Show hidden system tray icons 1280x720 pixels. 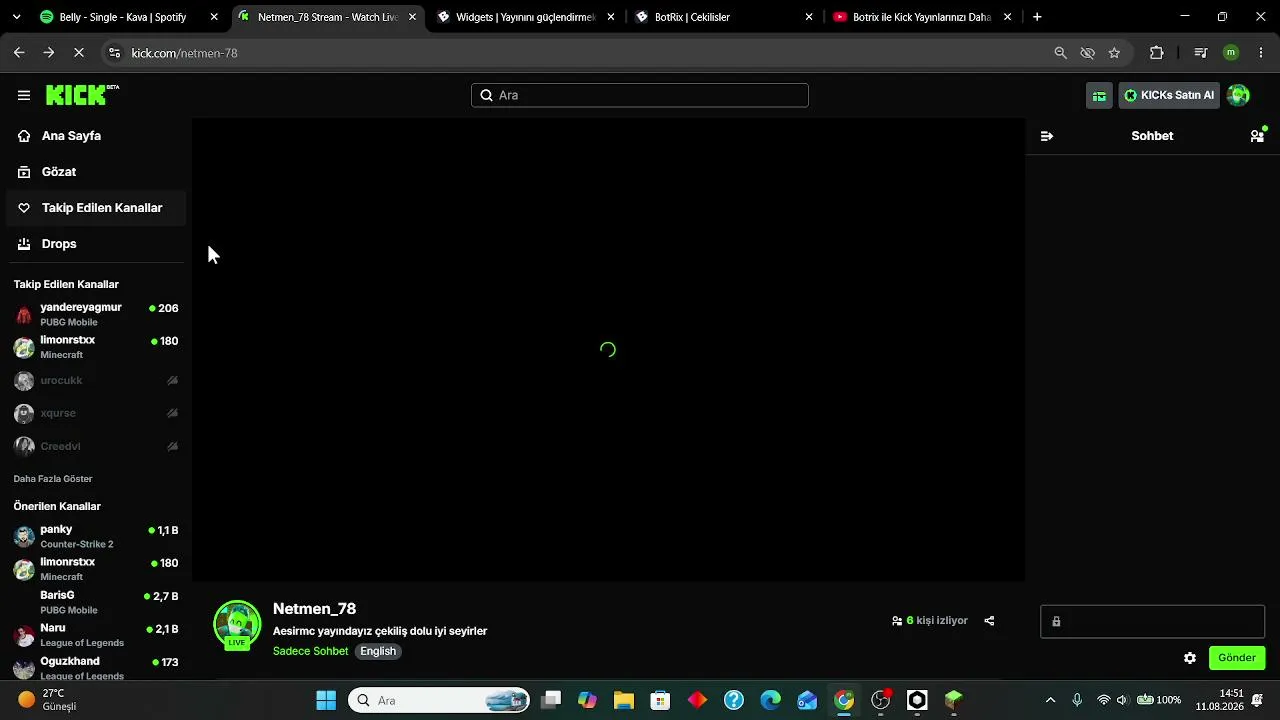pyautogui.click(x=1050, y=700)
